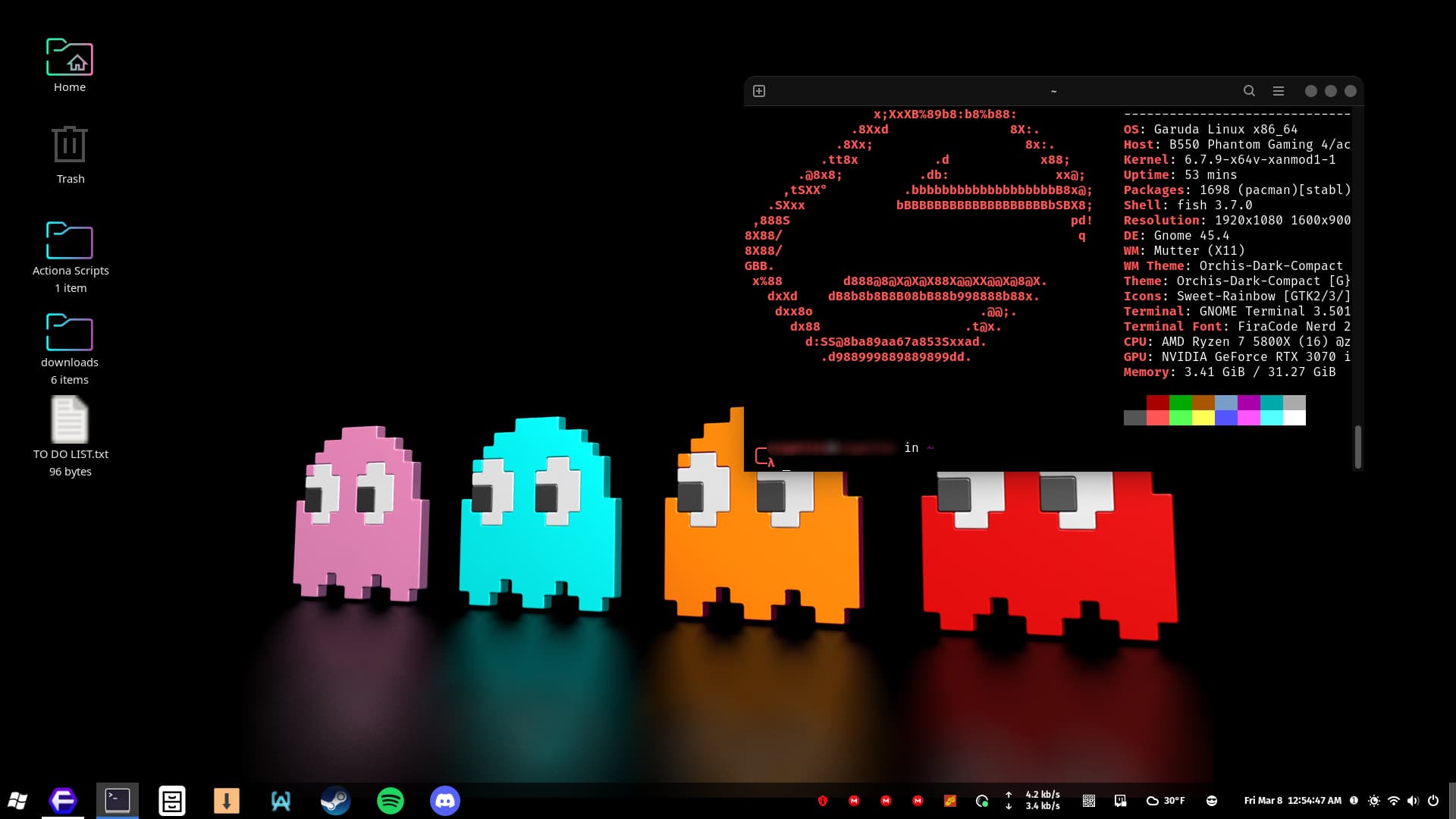Open the Wi-Fi network tray icon

[1394, 801]
